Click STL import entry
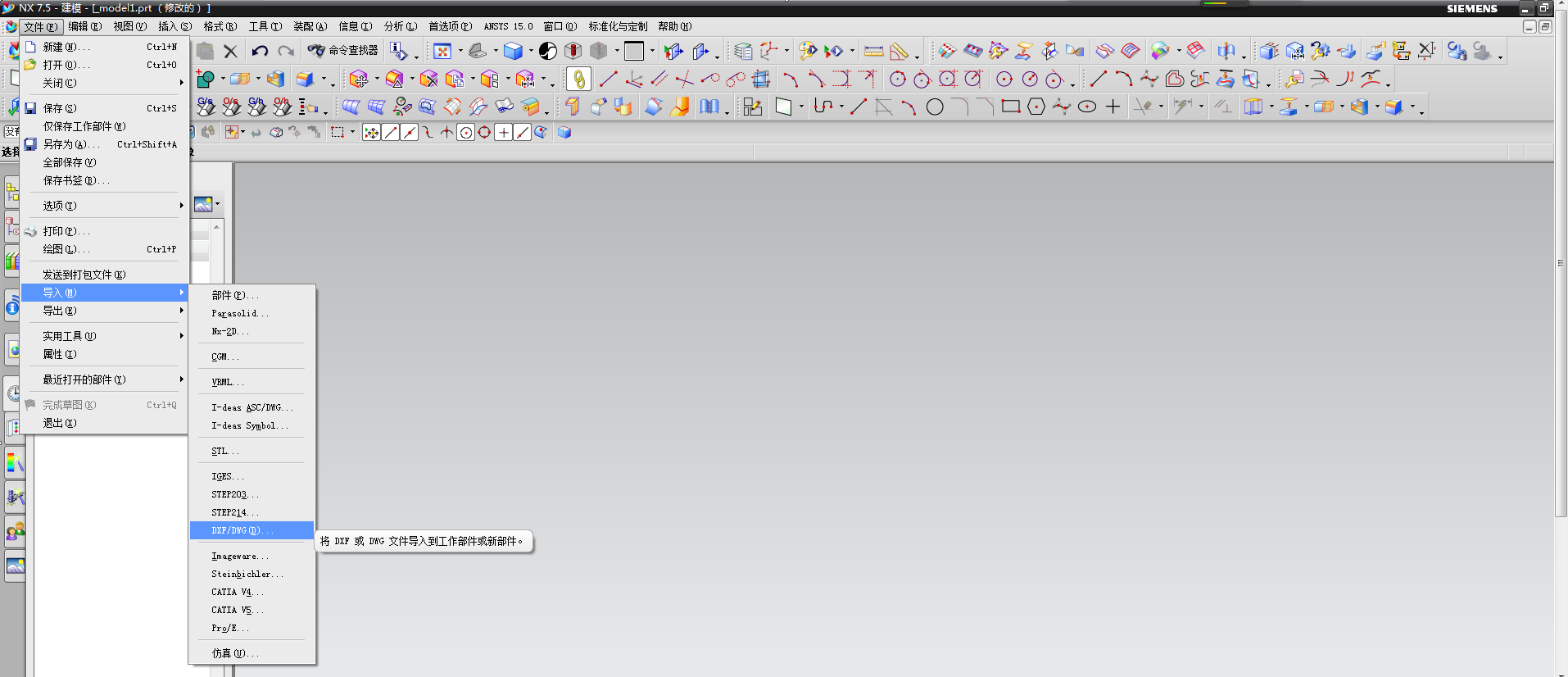This screenshot has height=677, width=1568. click(x=252, y=451)
